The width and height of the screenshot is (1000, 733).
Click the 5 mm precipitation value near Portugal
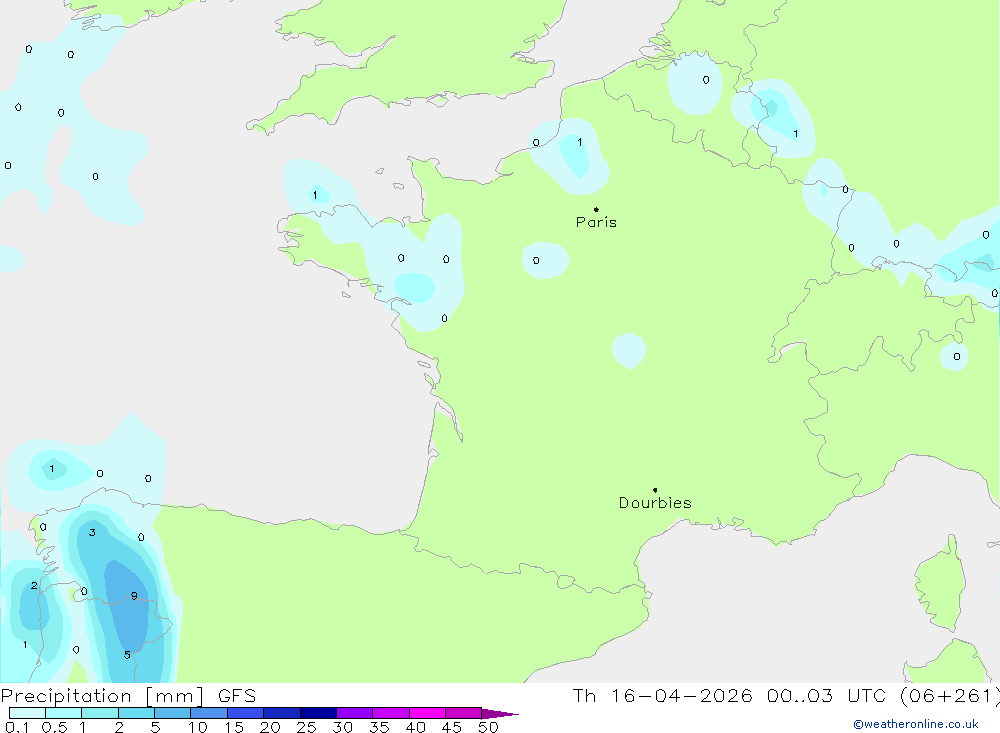click(127, 655)
